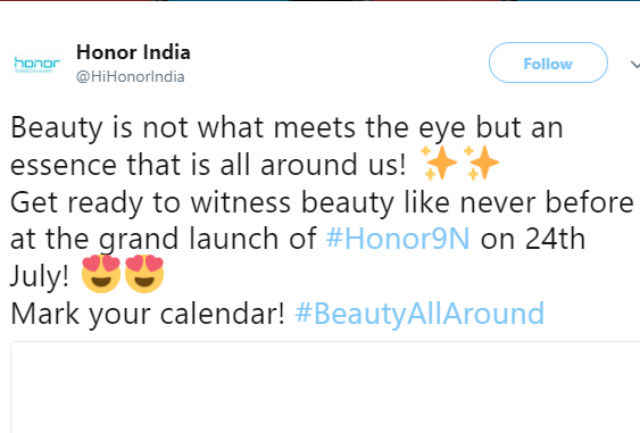Click the second sparkles emoji
640x433 pixels.
(482, 163)
